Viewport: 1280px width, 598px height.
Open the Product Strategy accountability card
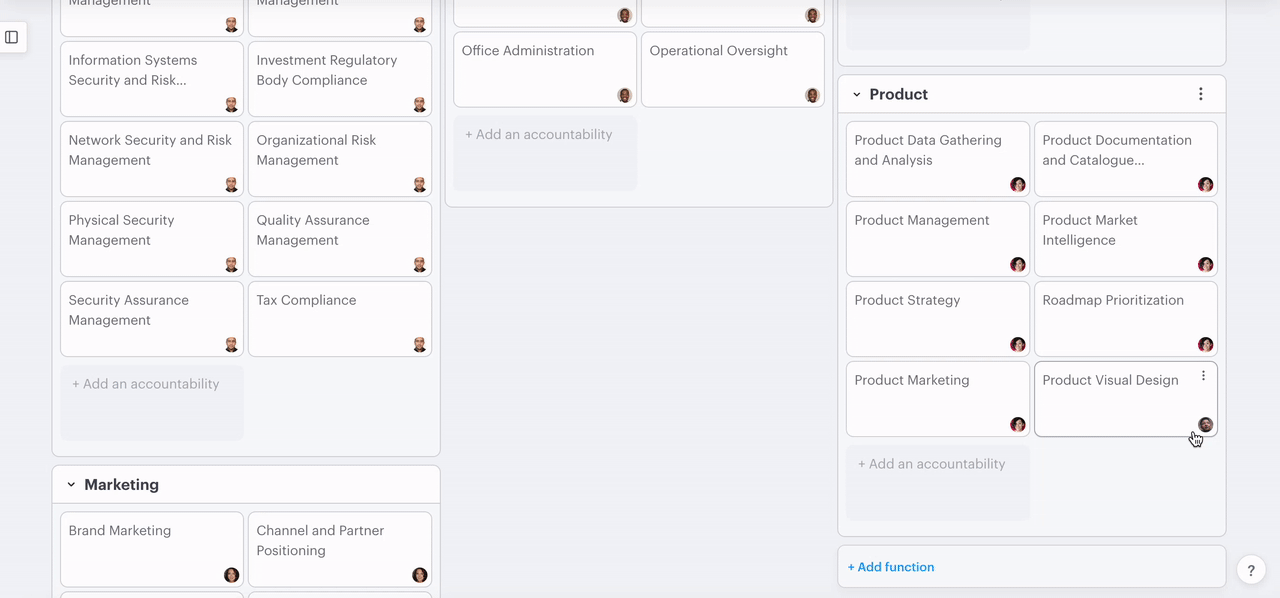pos(937,318)
